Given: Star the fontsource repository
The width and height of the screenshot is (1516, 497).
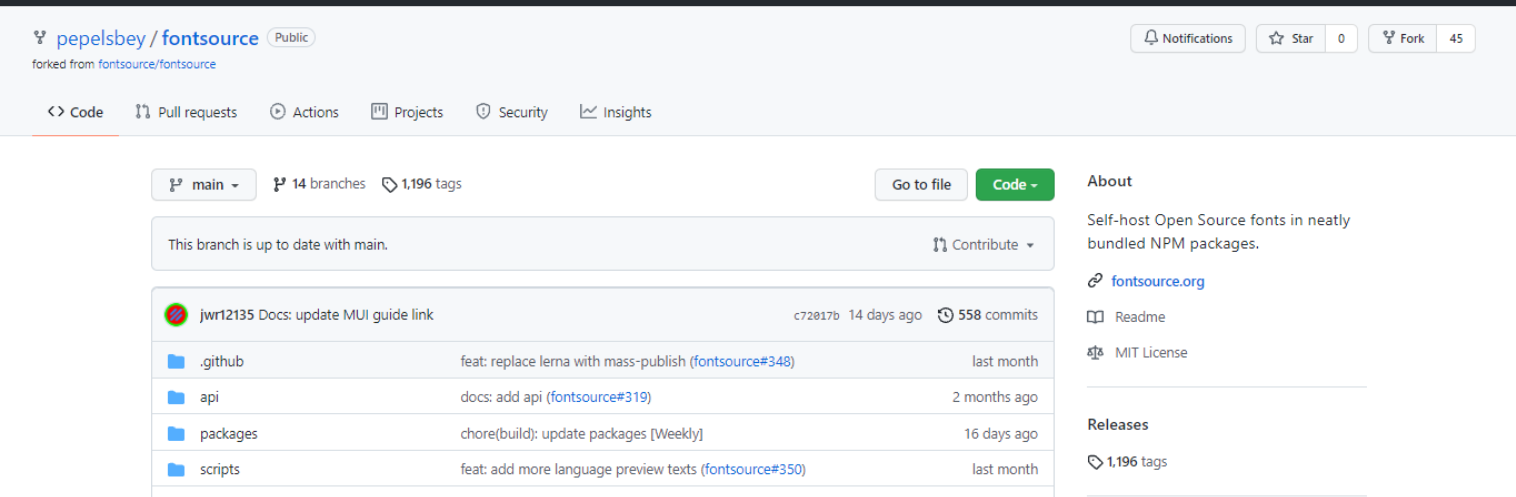Looking at the screenshot, I should pos(1291,38).
